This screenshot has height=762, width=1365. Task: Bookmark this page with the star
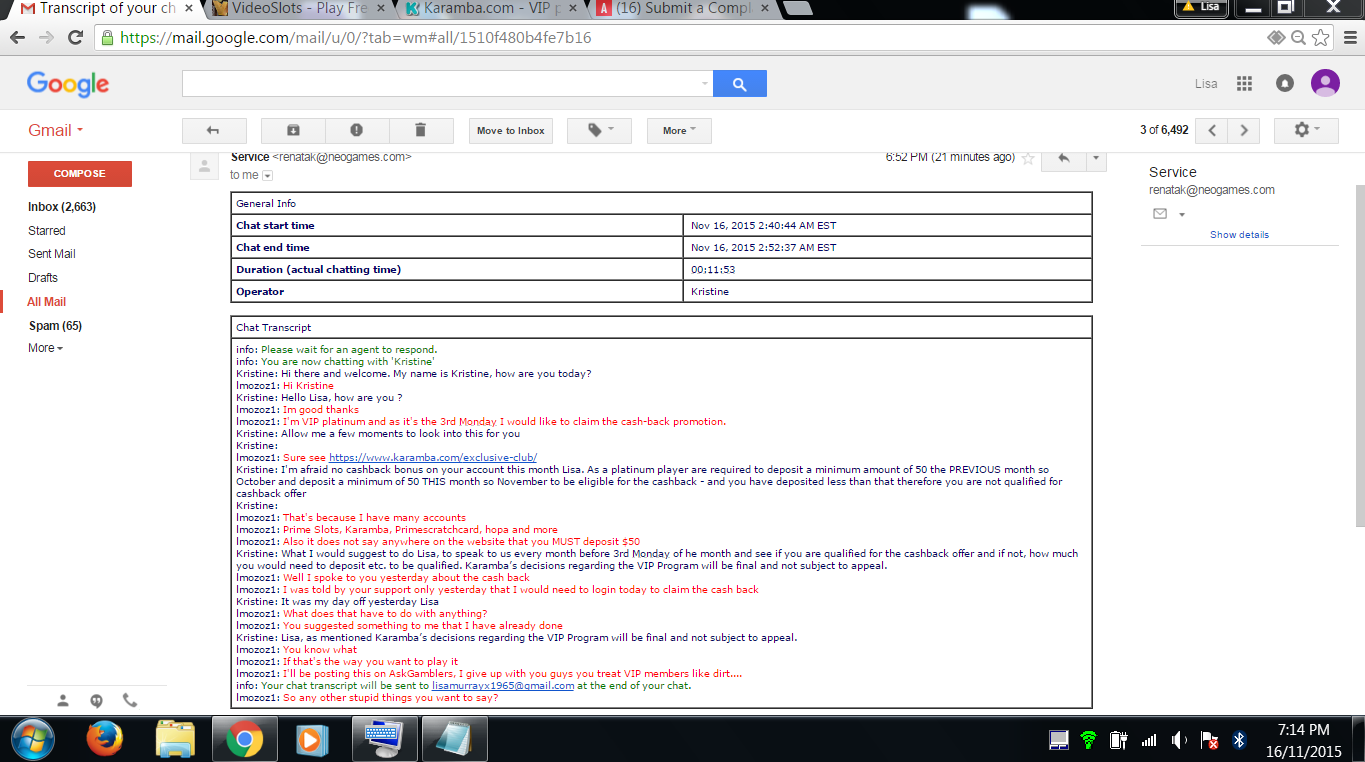pos(1321,38)
